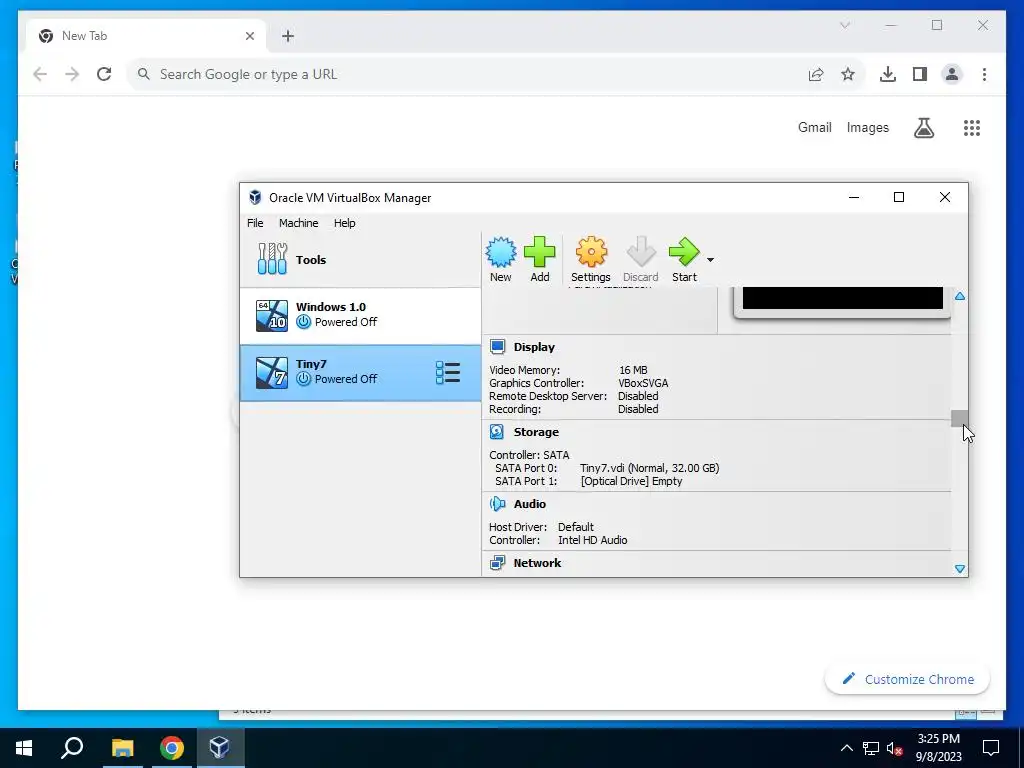Click the Tiny7.vdi storage entry
1024x768 pixels.
(x=650, y=468)
